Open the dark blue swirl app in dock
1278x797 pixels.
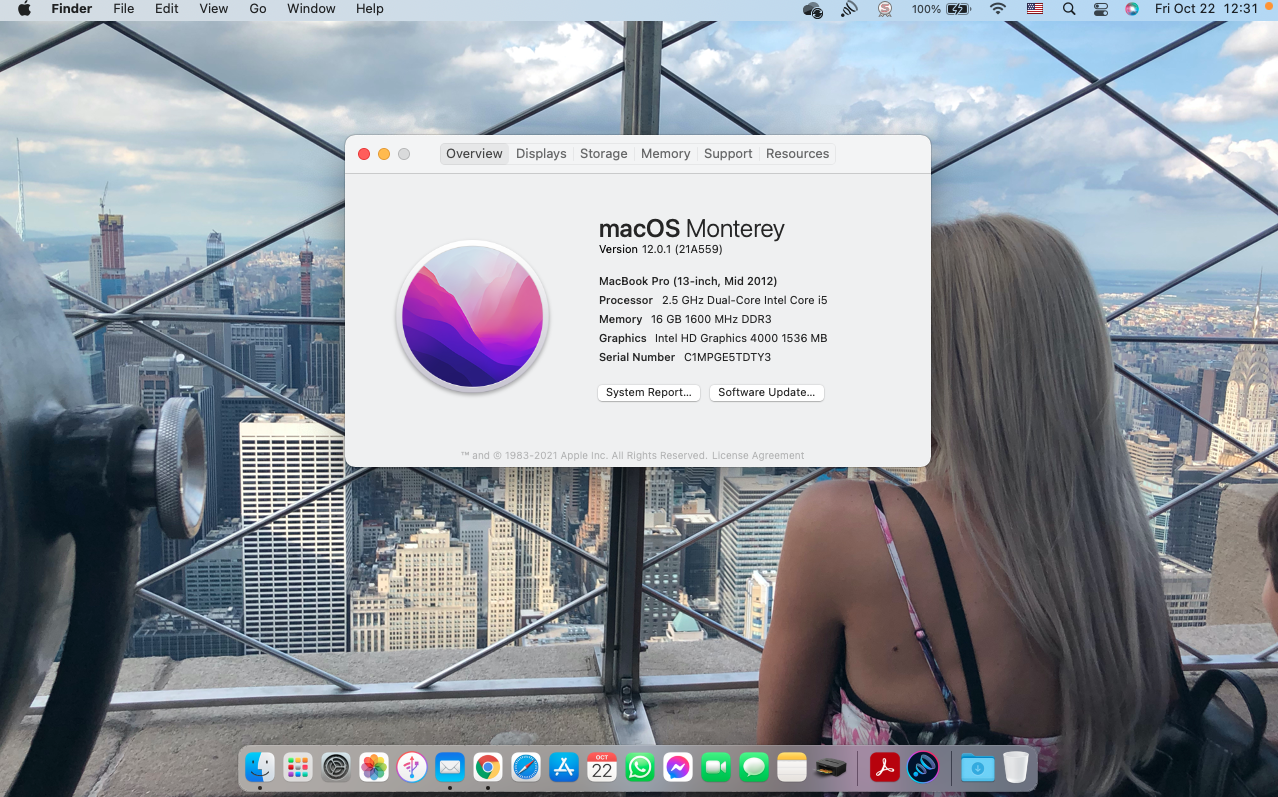923,767
